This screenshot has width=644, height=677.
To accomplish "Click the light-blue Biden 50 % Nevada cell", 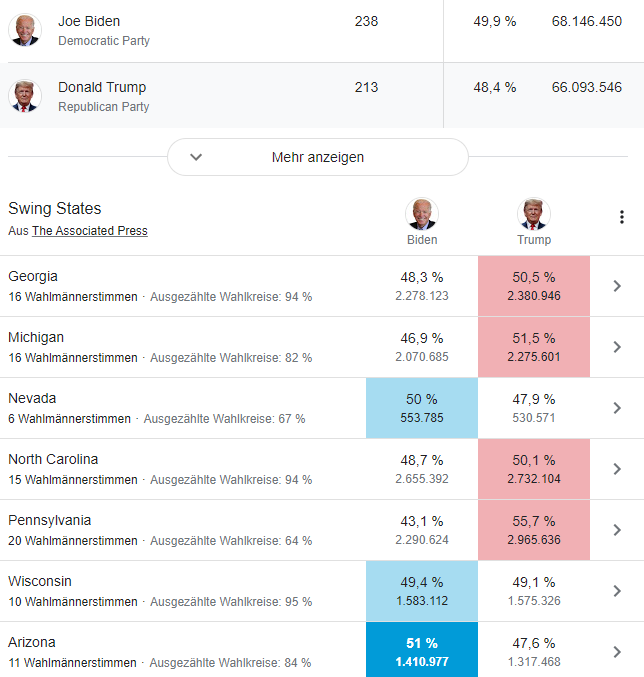I will [x=422, y=408].
